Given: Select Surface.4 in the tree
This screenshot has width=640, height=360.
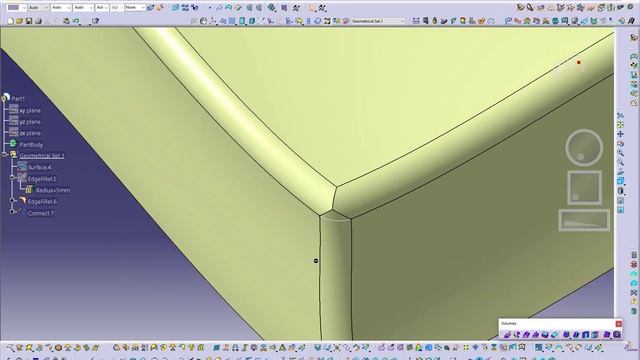Looking at the screenshot, I should (40, 167).
